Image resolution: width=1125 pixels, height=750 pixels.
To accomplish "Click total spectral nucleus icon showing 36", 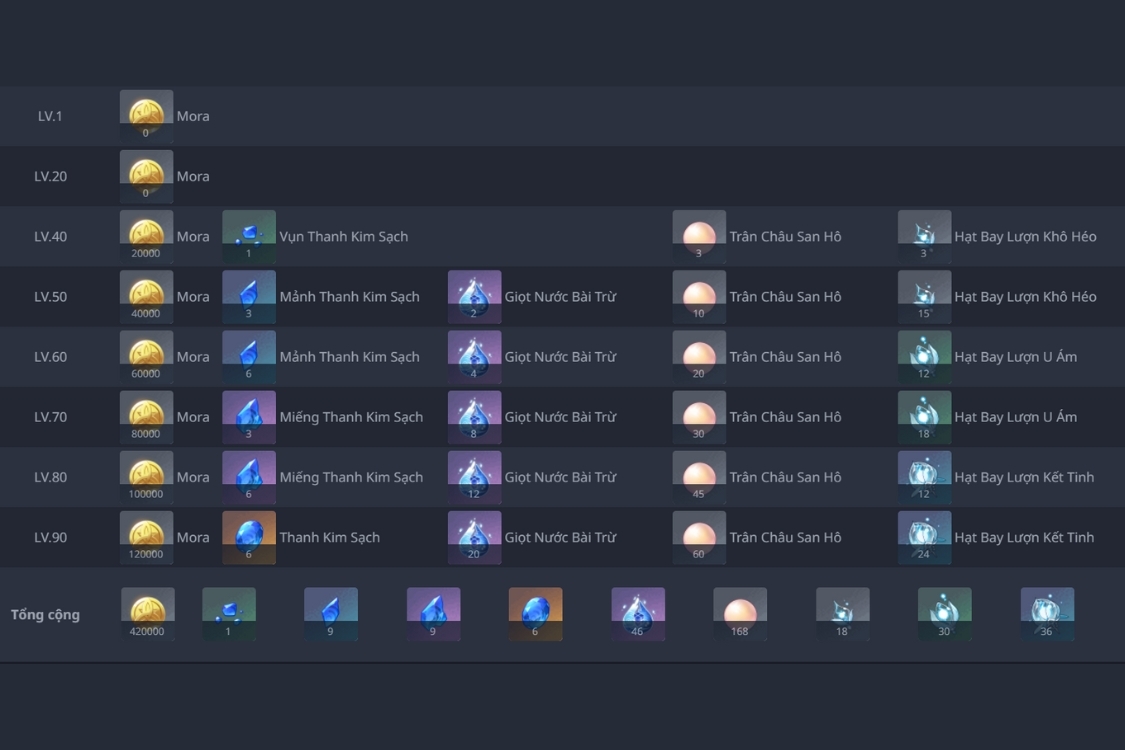I will click(1047, 614).
